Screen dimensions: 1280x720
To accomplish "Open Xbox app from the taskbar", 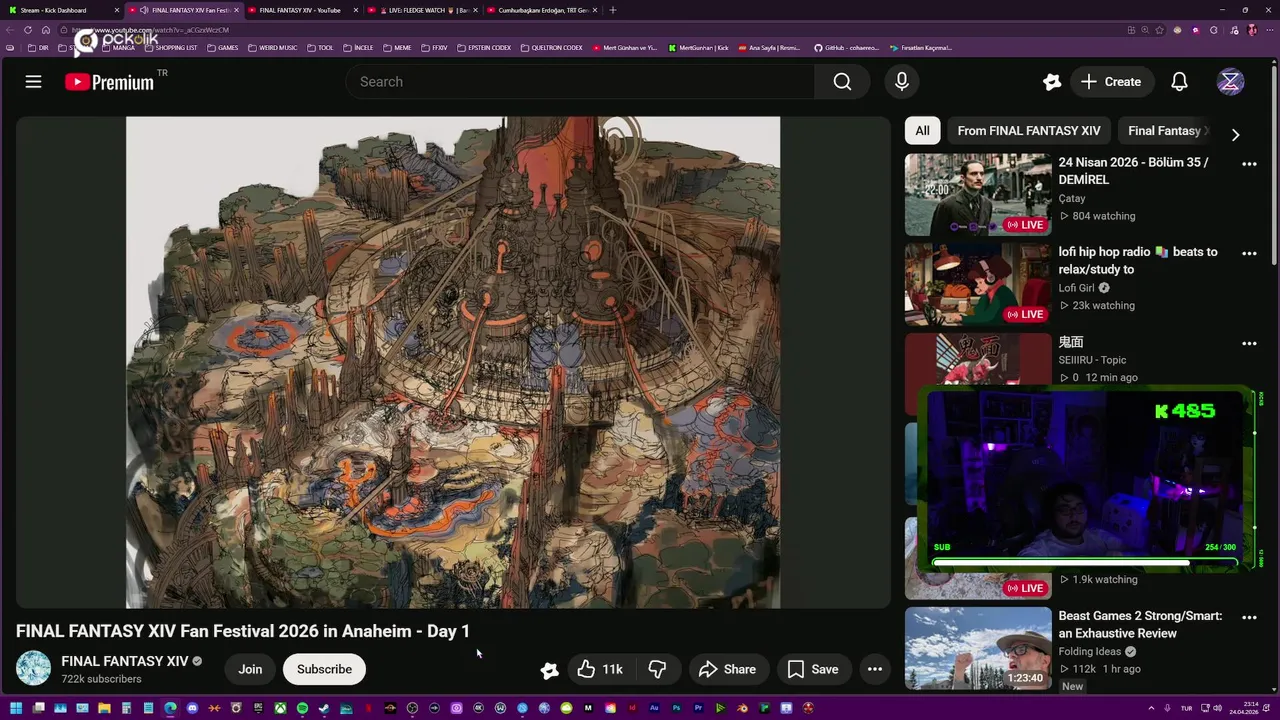I will click(280, 708).
